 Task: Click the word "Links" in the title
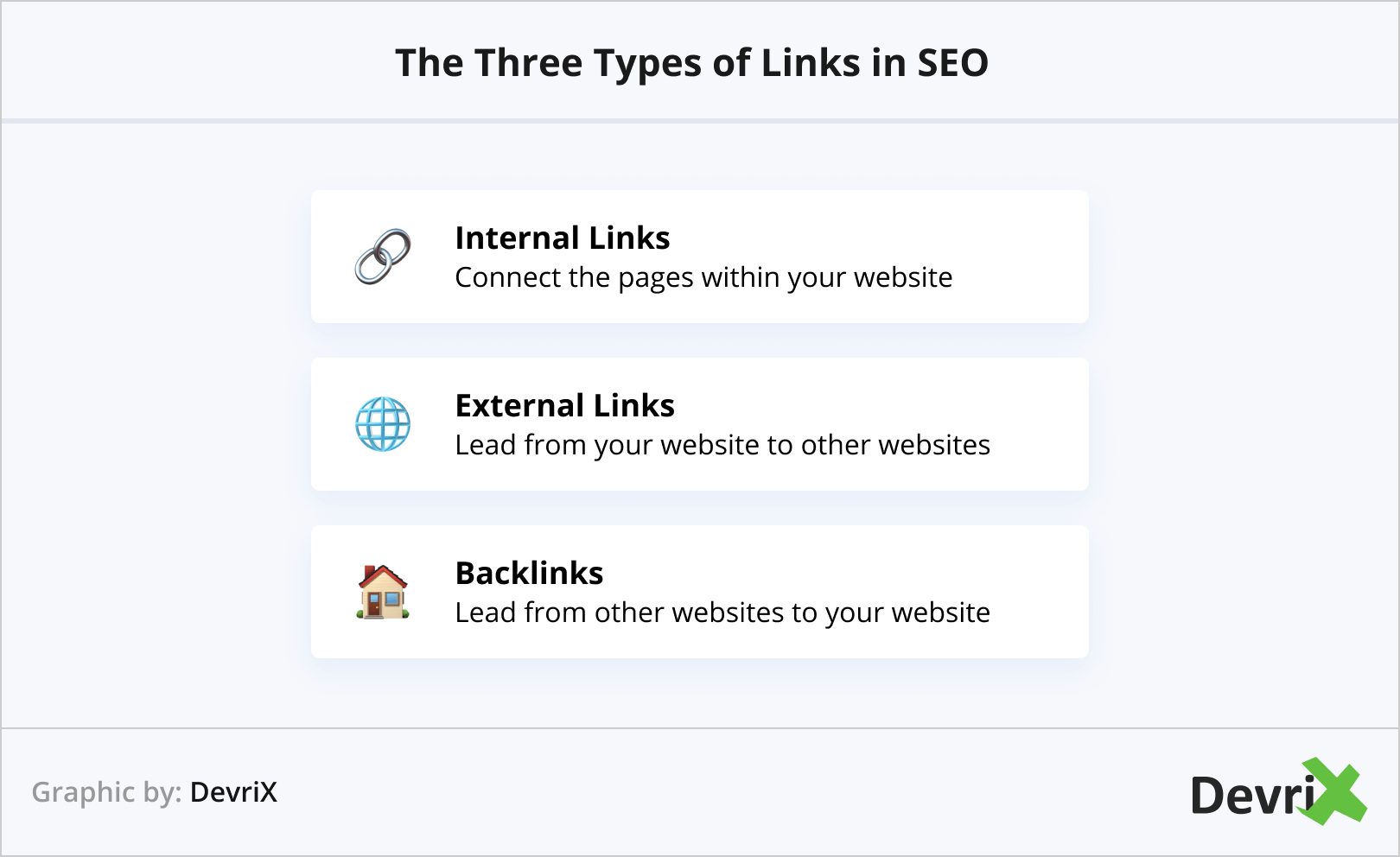[x=810, y=63]
